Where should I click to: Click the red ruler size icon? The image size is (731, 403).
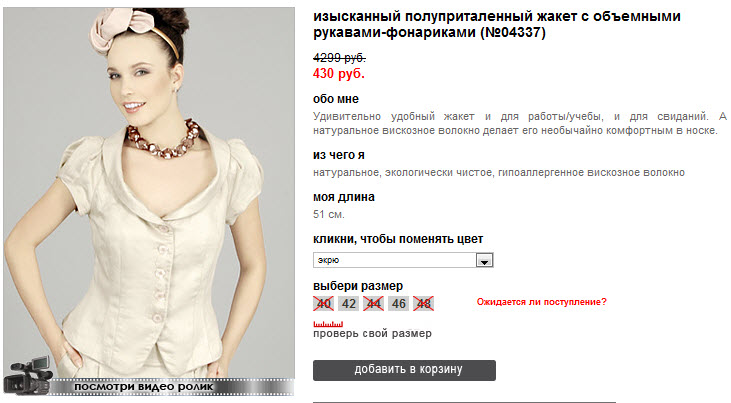coord(328,324)
